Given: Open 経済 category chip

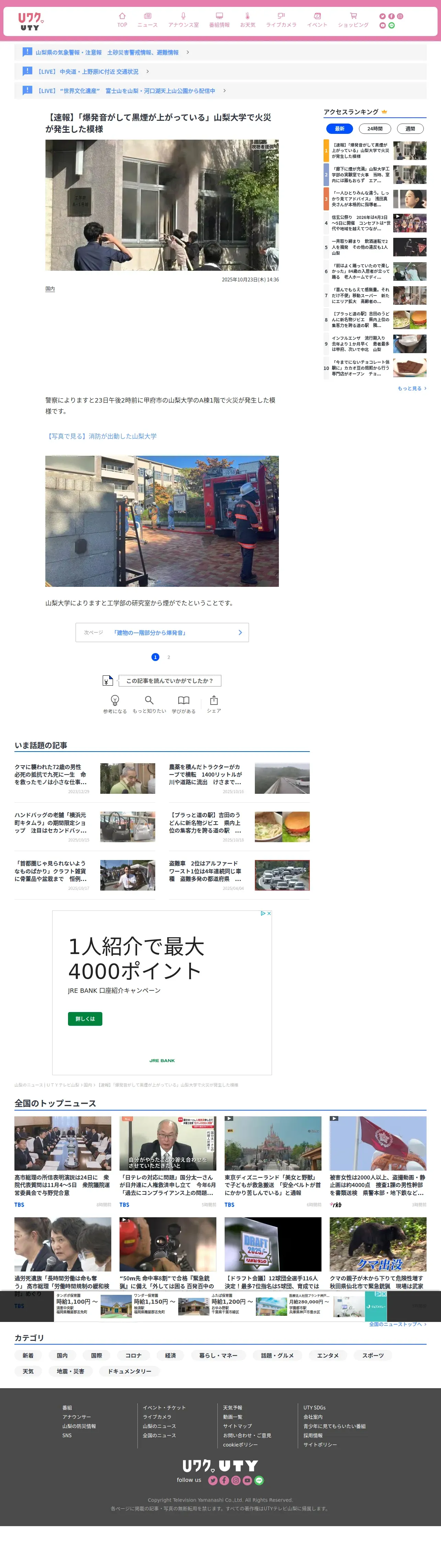Looking at the screenshot, I should pos(171,1356).
